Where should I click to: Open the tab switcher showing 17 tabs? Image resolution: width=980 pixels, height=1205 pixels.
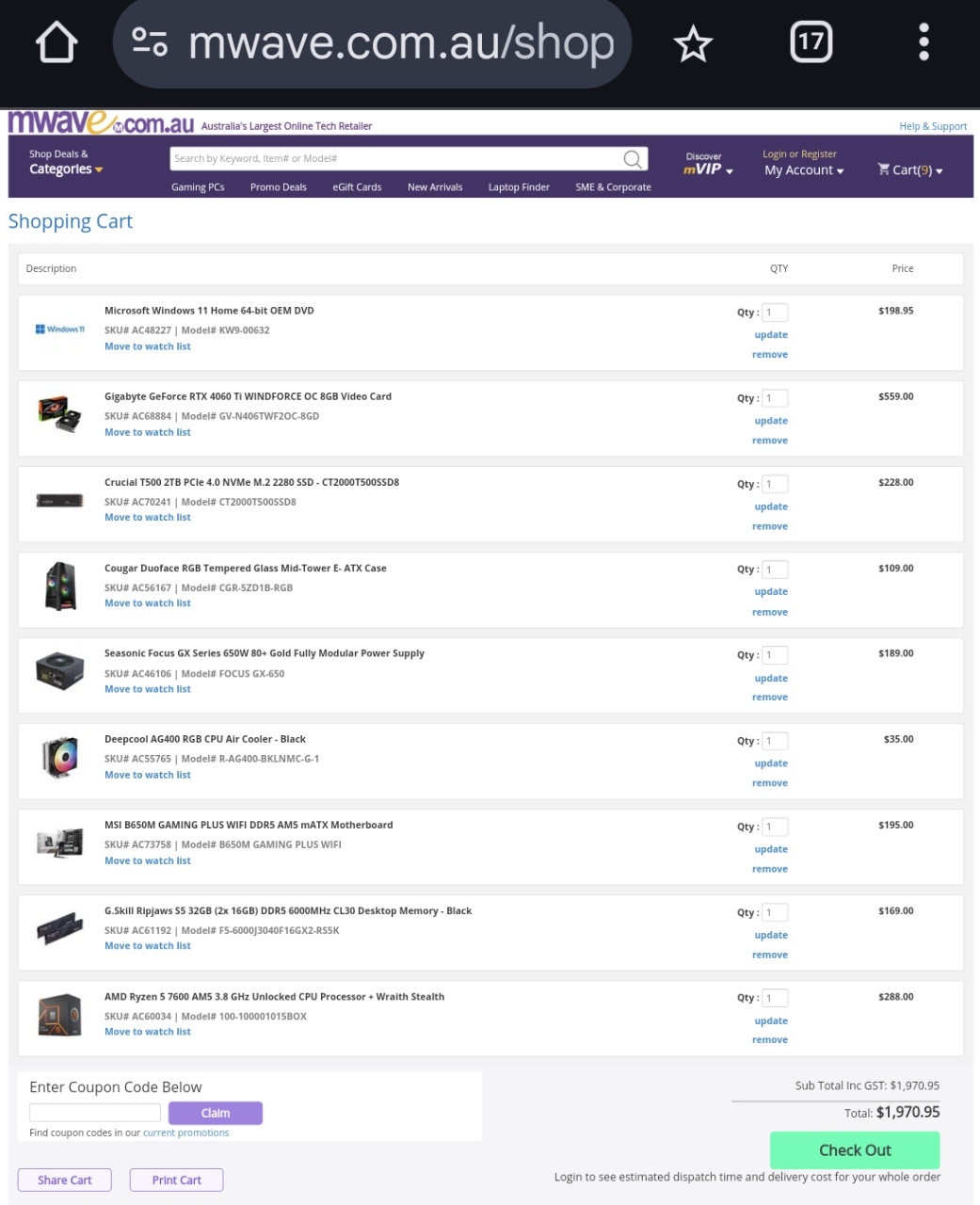pyautogui.click(x=811, y=42)
